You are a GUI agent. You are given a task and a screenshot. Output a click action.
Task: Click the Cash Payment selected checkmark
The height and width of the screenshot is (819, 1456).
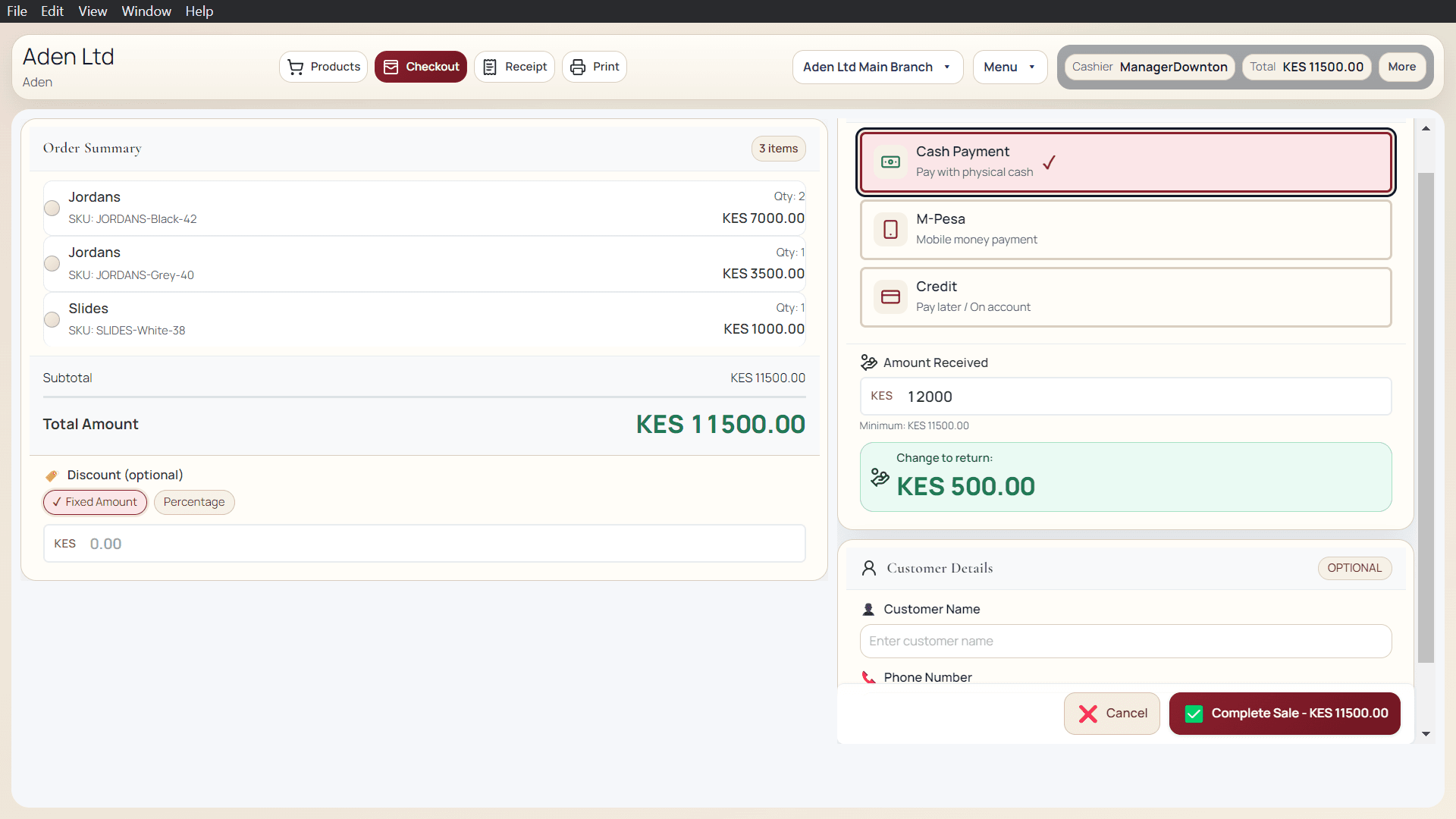tap(1050, 162)
